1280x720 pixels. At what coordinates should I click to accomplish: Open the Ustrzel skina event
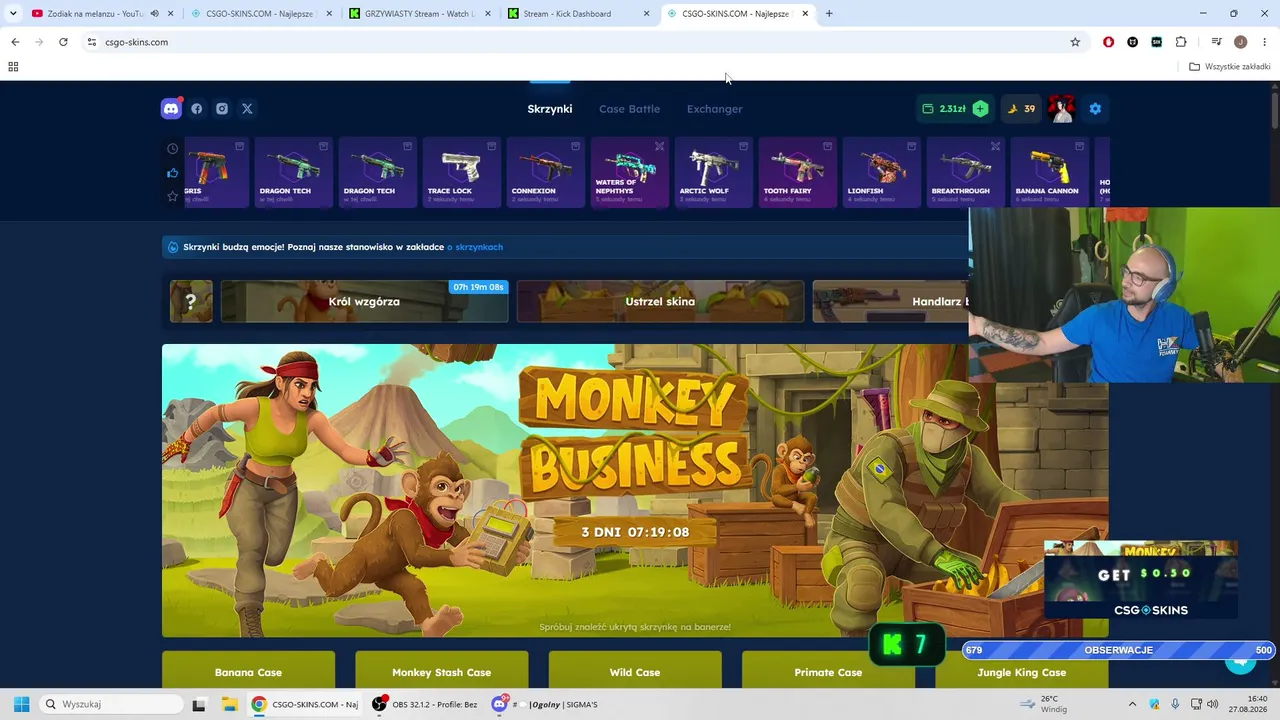660,301
